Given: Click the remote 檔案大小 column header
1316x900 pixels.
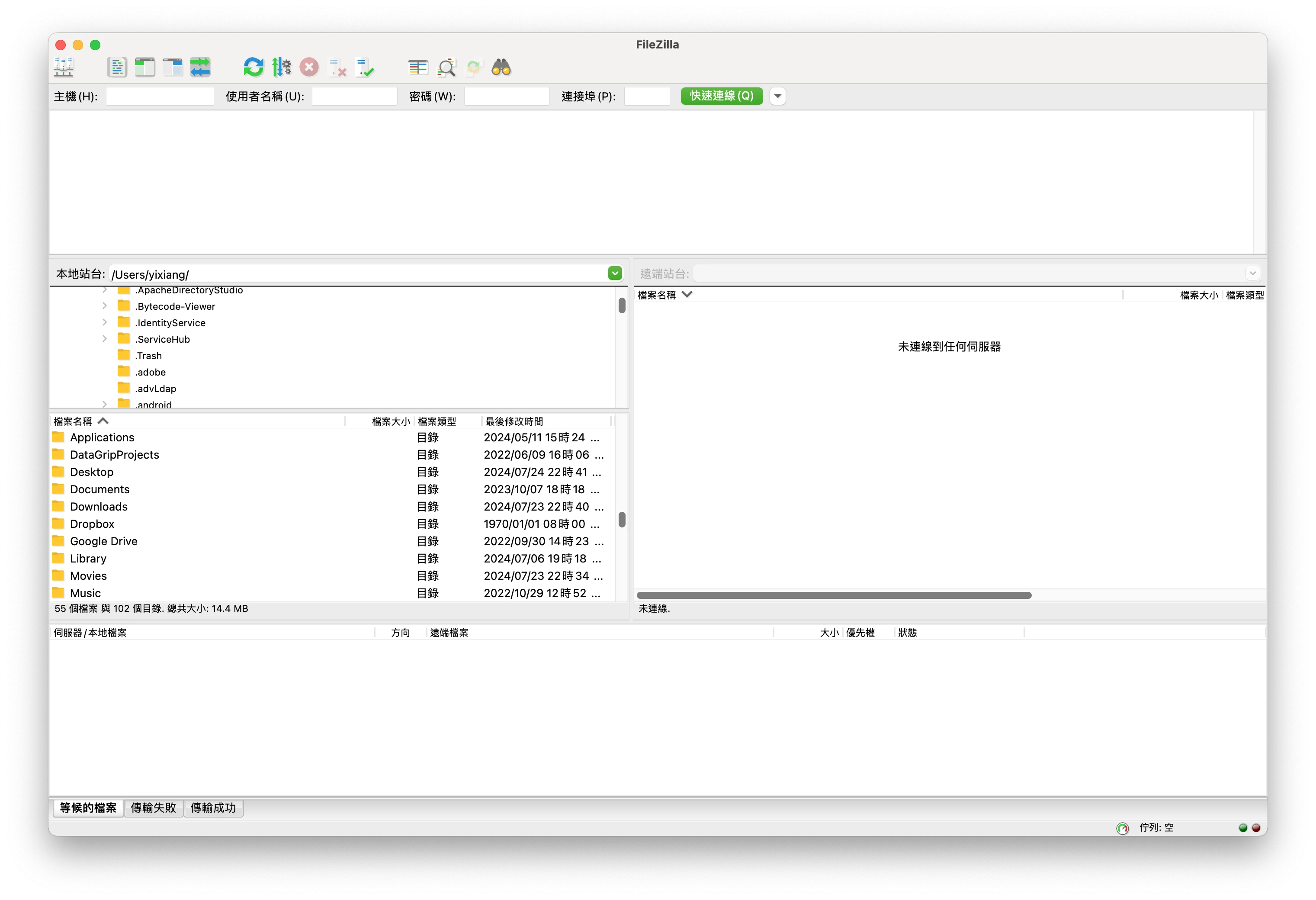Looking at the screenshot, I should point(1173,295).
